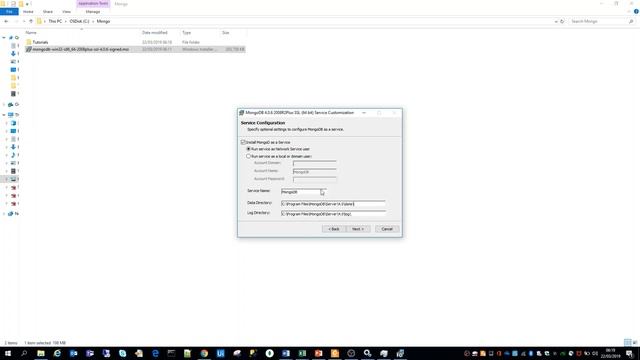
Task: Open Word from taskbar
Action: (286, 353)
